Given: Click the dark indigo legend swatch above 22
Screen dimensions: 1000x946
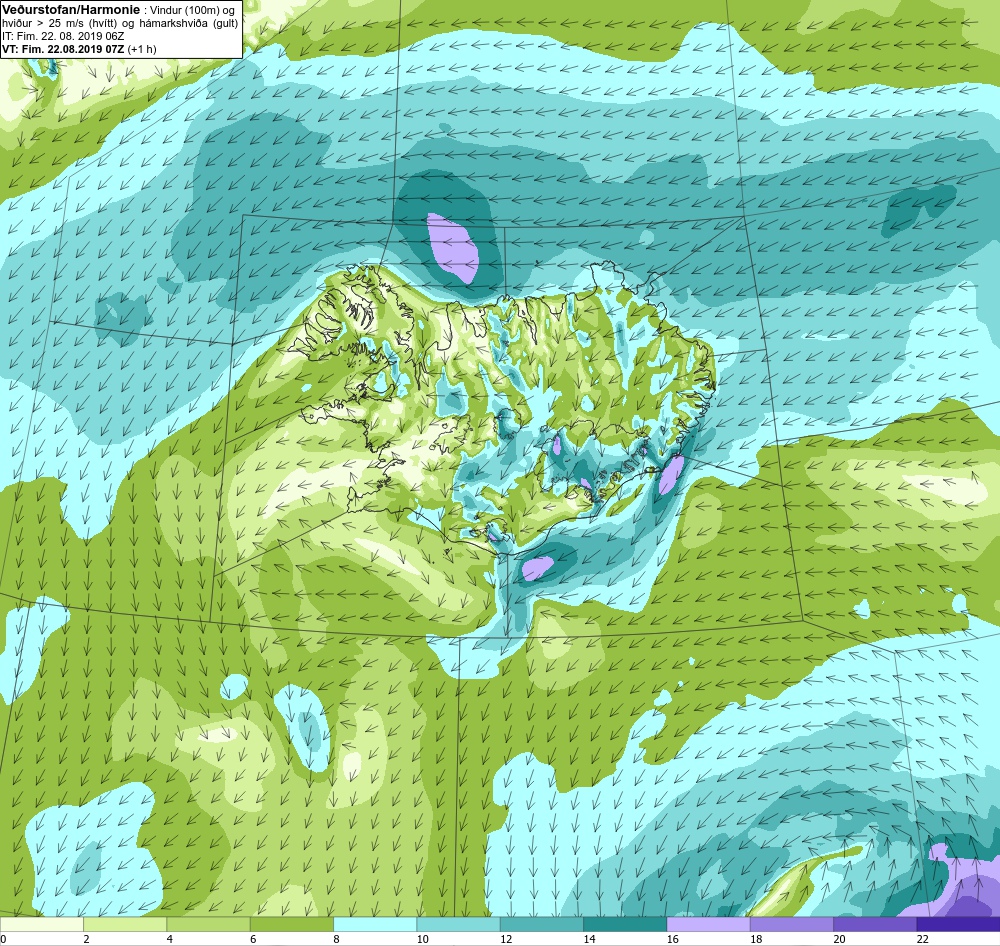Looking at the screenshot, I should coord(958,924).
